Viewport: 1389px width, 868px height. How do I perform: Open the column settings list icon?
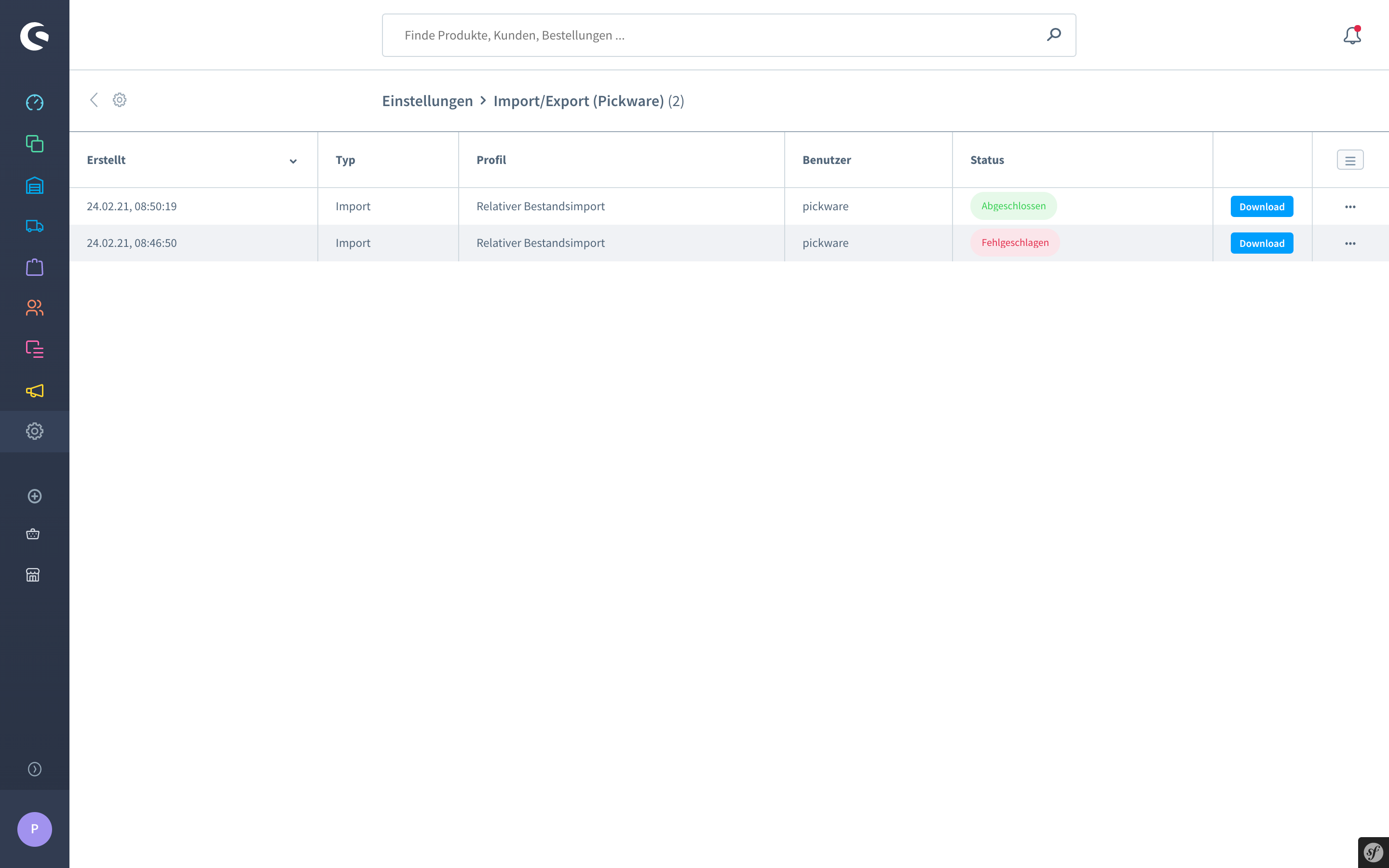(1350, 160)
